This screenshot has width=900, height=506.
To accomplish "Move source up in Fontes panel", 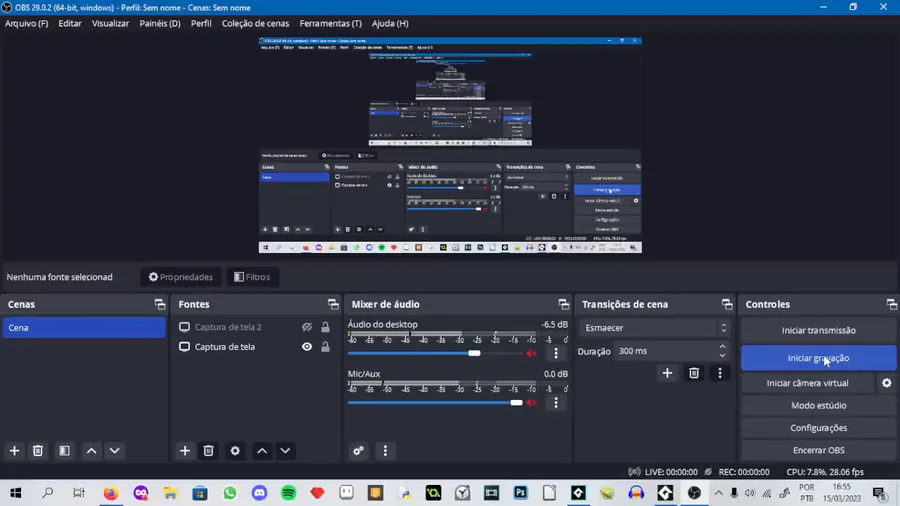I will click(262, 451).
